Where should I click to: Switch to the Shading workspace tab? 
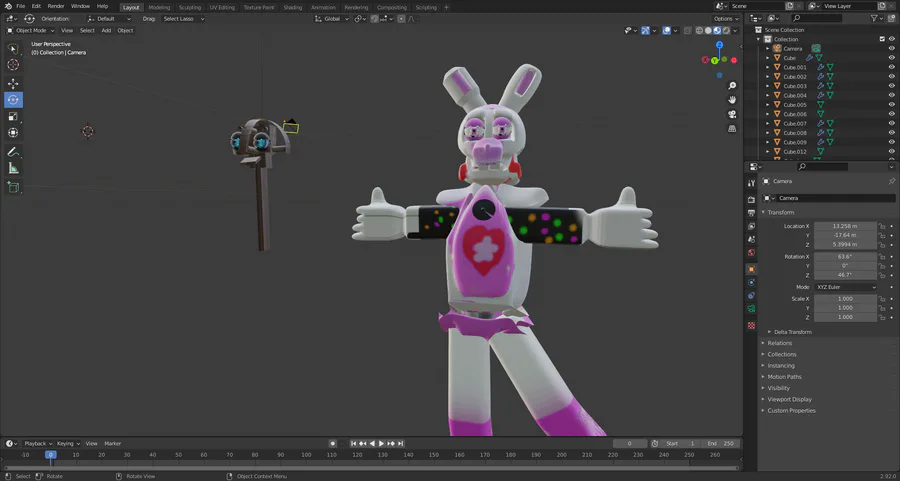292,7
